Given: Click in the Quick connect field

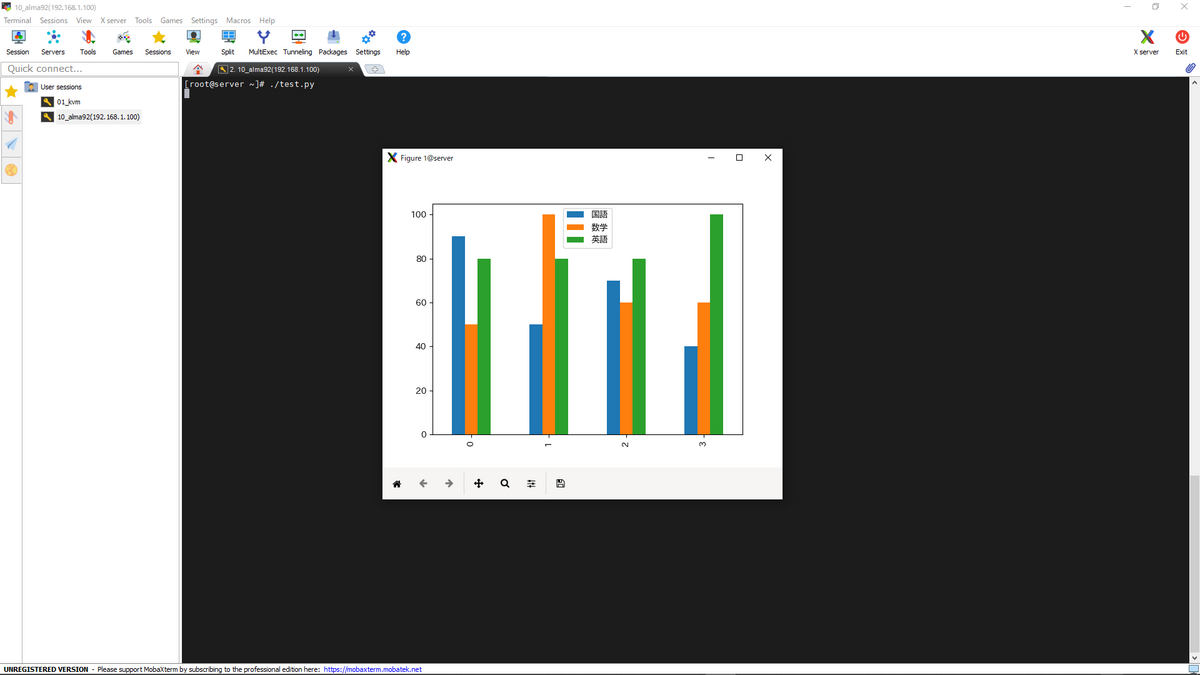Looking at the screenshot, I should pyautogui.click(x=90, y=68).
